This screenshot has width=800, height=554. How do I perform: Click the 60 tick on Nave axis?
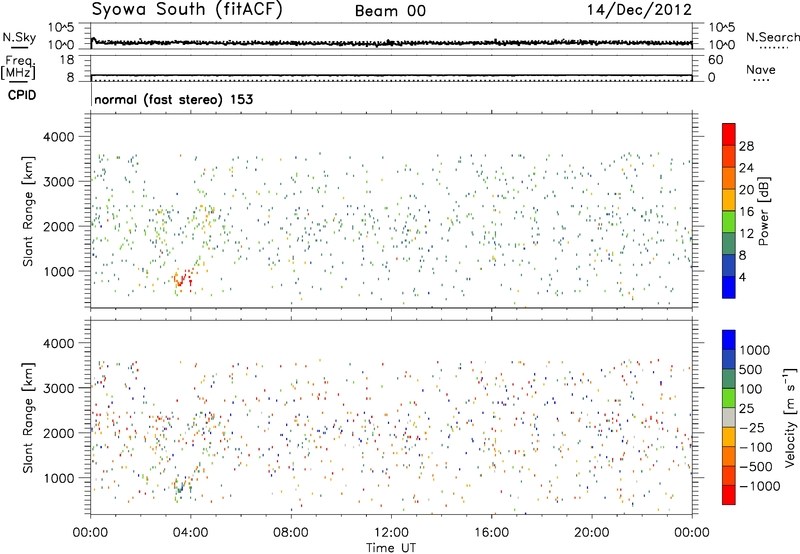click(715, 60)
